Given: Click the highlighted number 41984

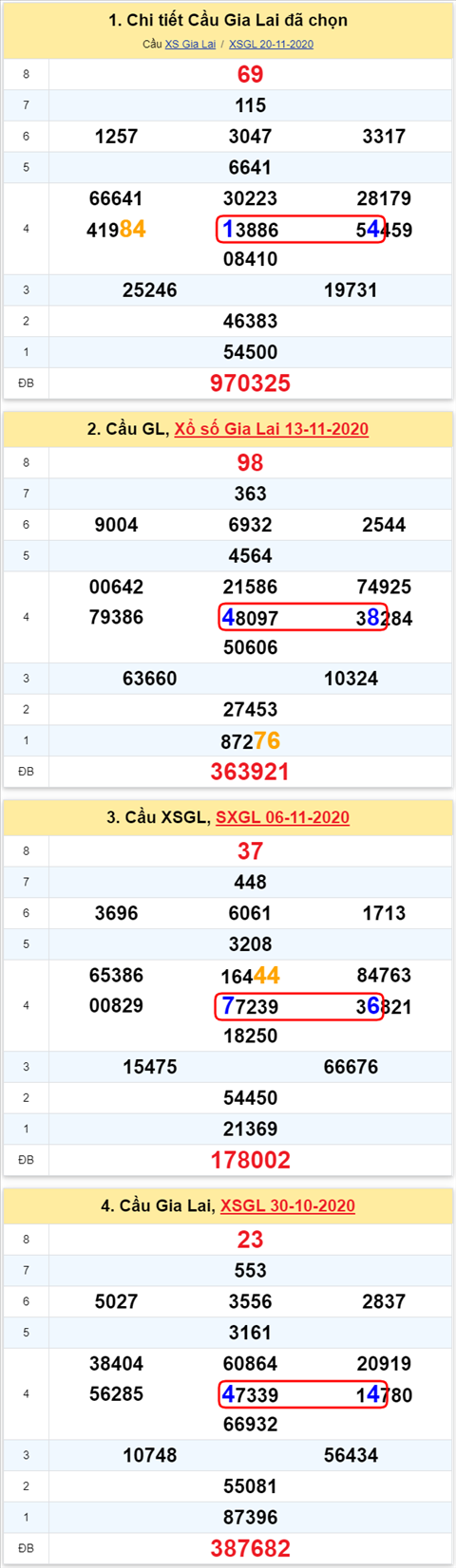Looking at the screenshot, I should tap(116, 229).
